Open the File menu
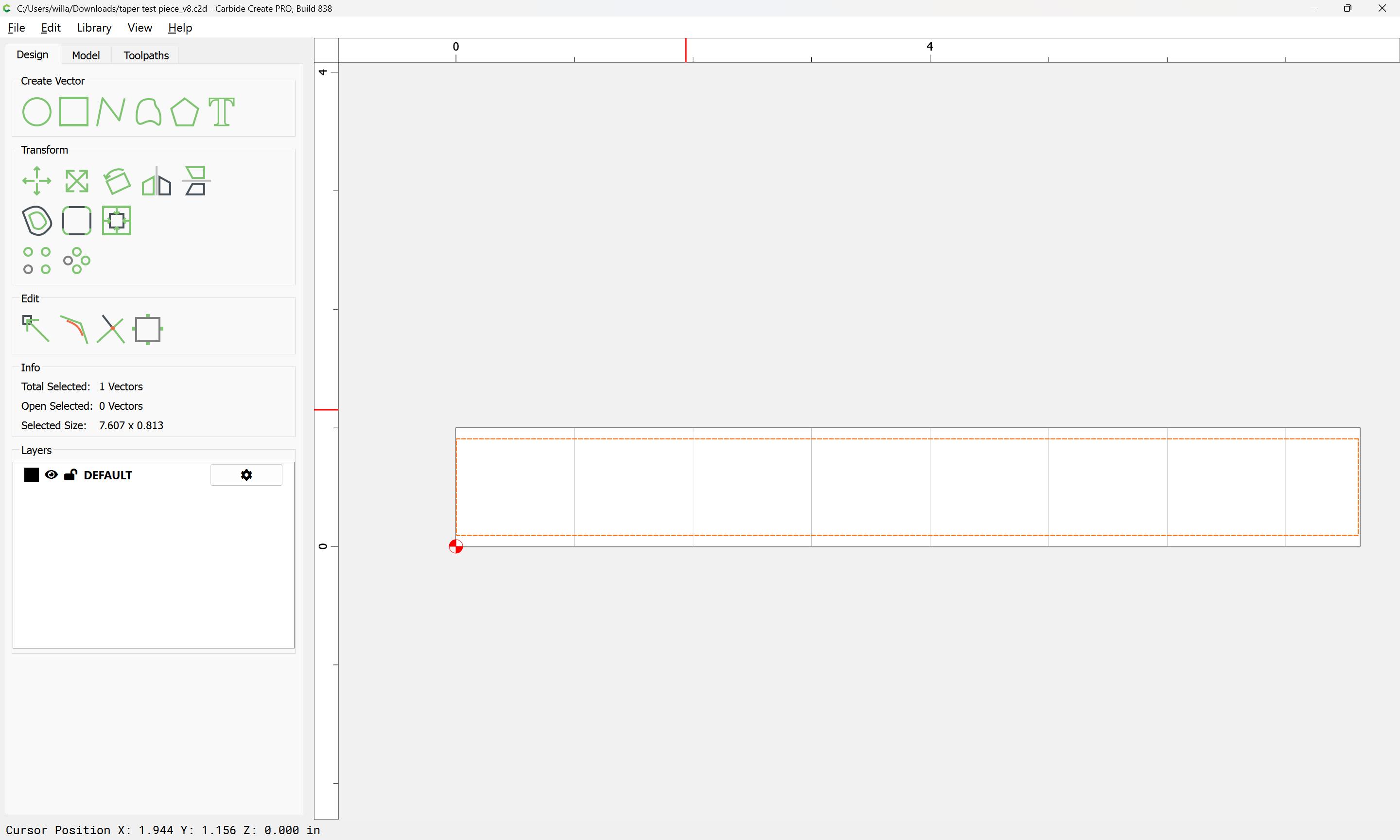Screen dimensions: 1400x840 tap(16, 28)
